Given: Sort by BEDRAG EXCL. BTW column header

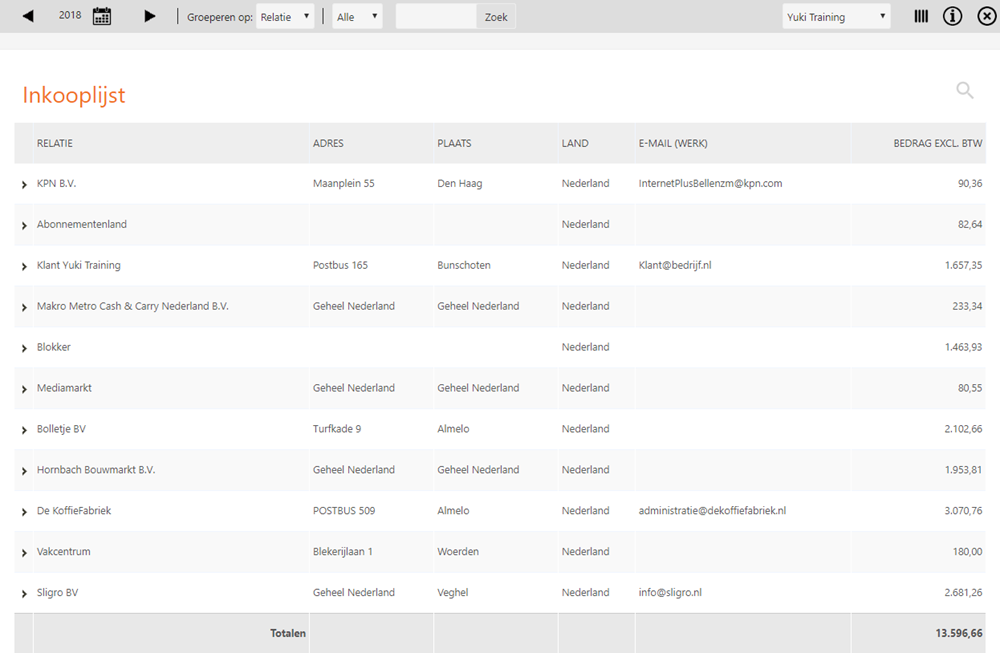Looking at the screenshot, I should 938,143.
